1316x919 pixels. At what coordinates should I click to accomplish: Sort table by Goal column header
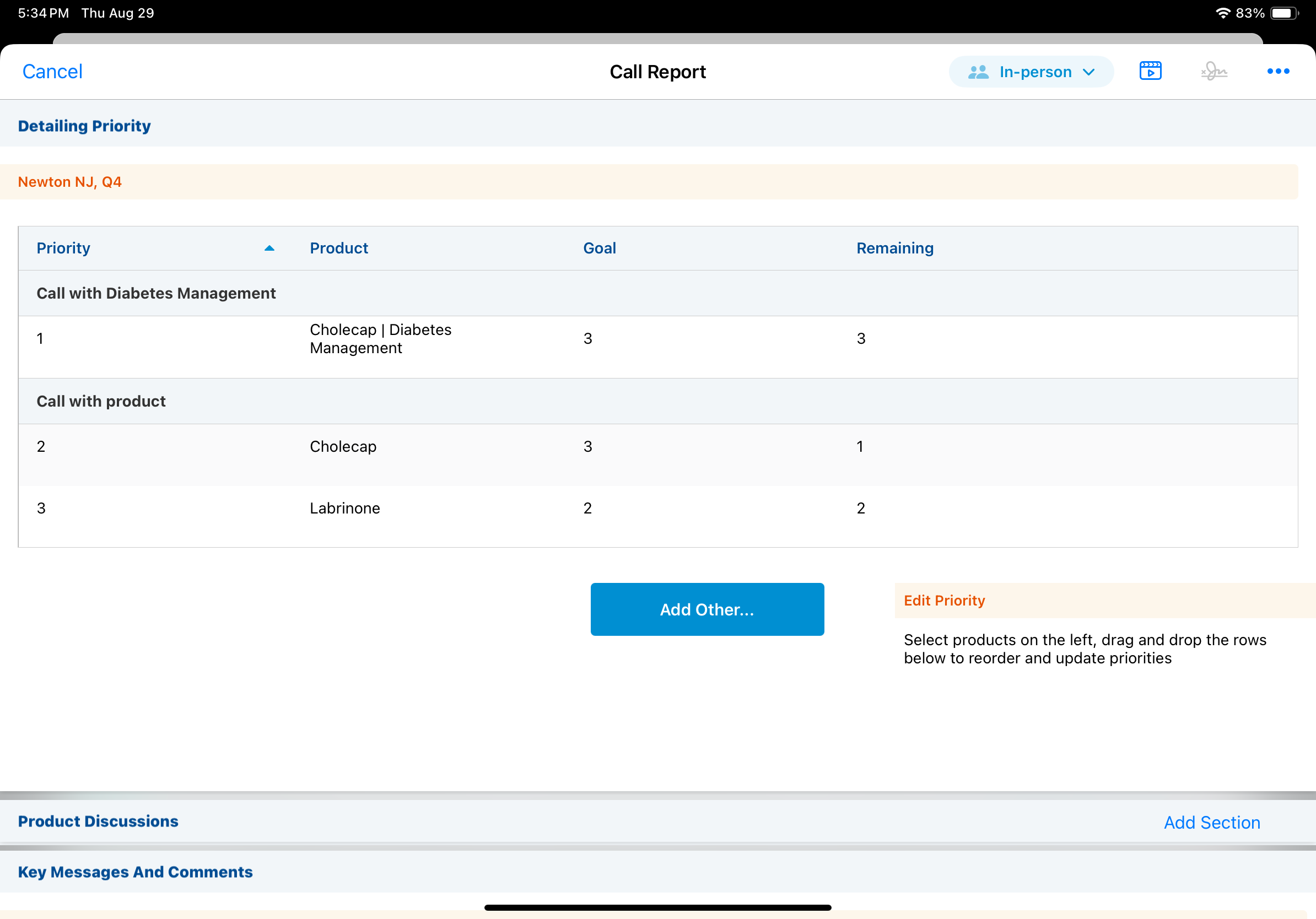click(599, 248)
